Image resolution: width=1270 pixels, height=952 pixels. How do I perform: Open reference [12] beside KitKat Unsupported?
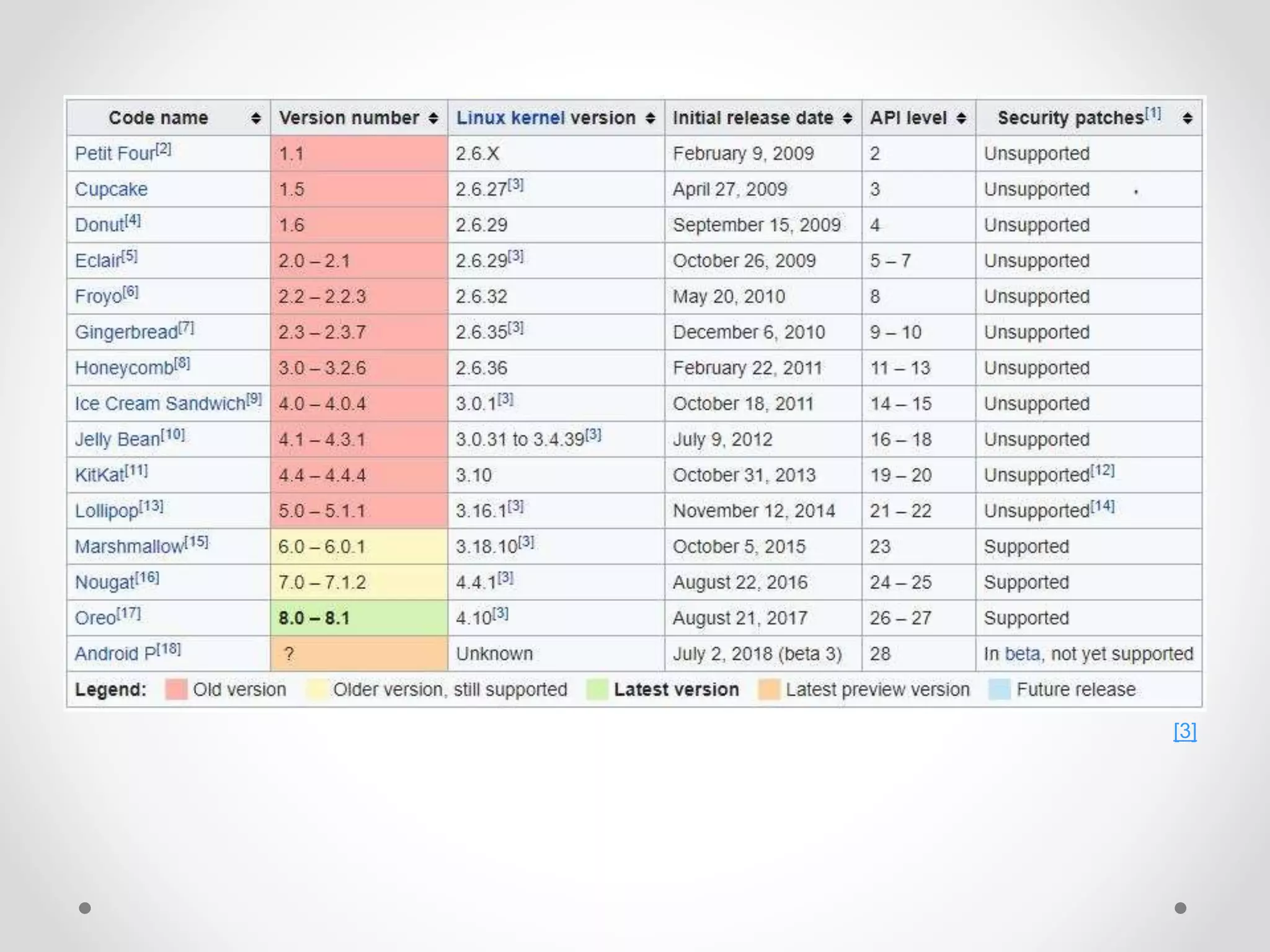[x=1102, y=470]
